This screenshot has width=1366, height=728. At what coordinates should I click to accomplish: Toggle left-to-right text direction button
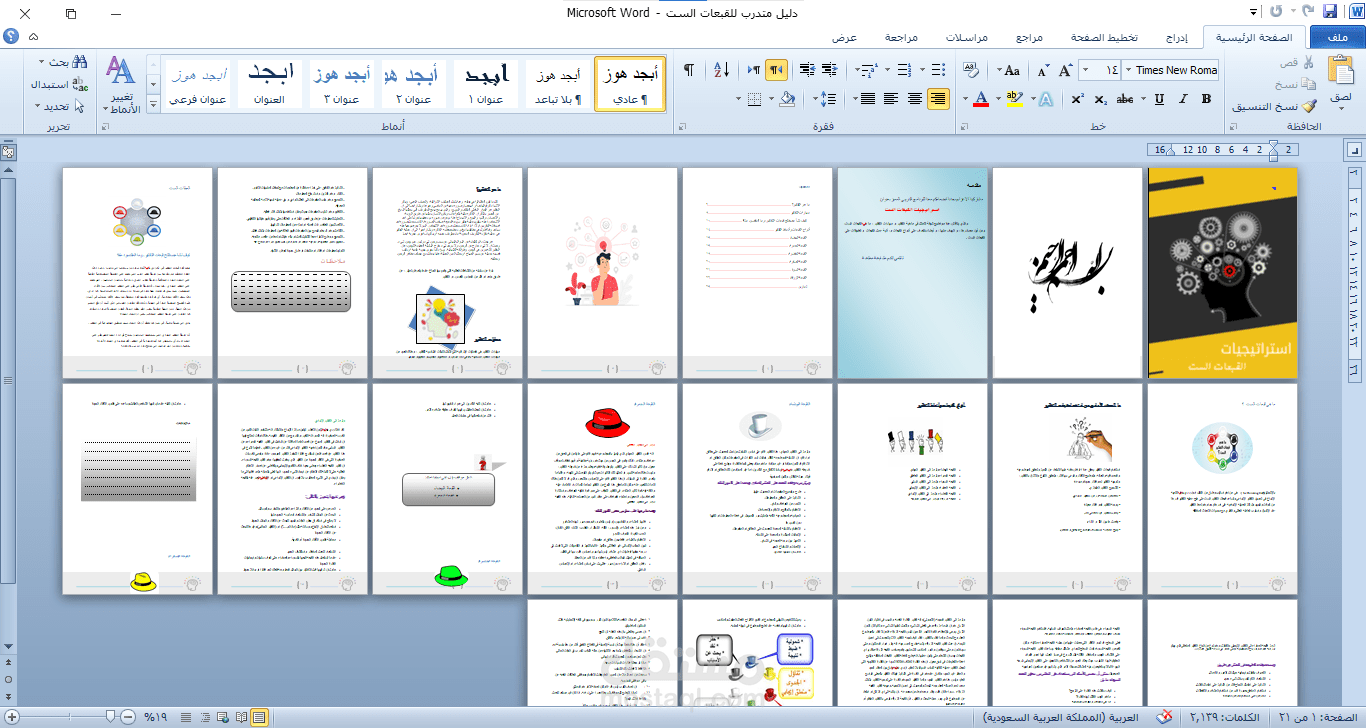tap(754, 70)
